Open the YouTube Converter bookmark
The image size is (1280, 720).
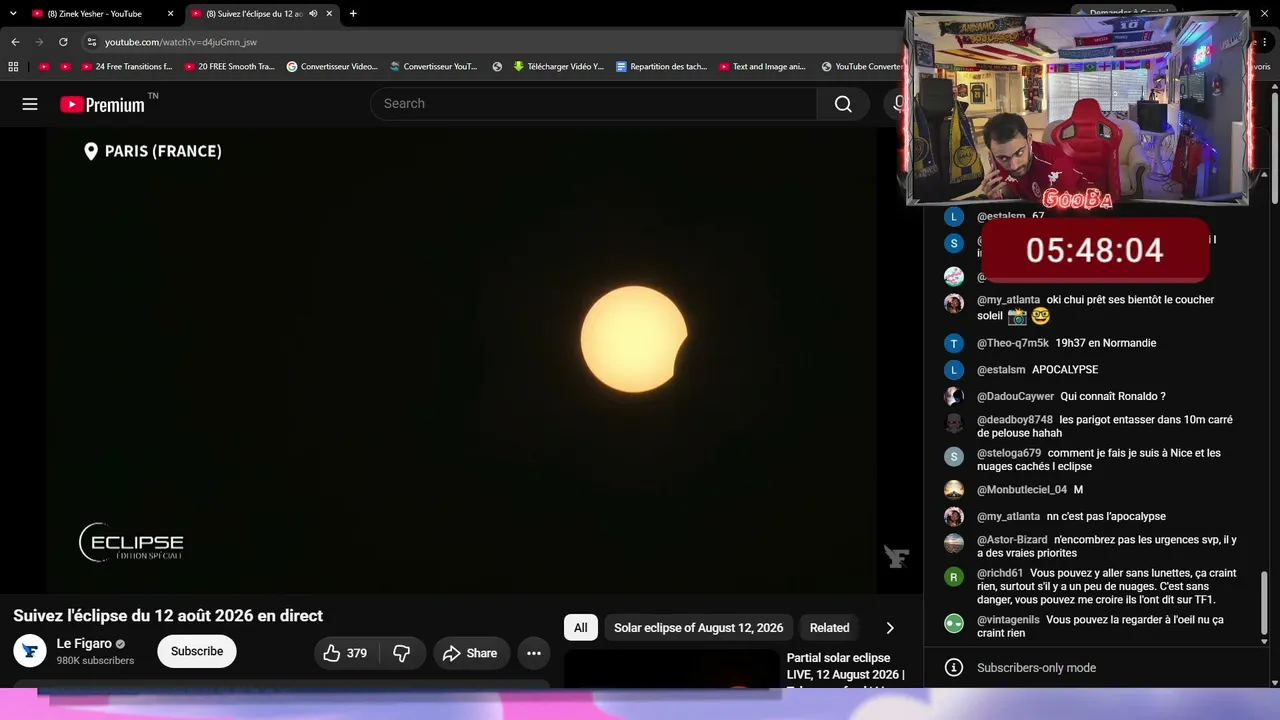pyautogui.click(x=862, y=67)
